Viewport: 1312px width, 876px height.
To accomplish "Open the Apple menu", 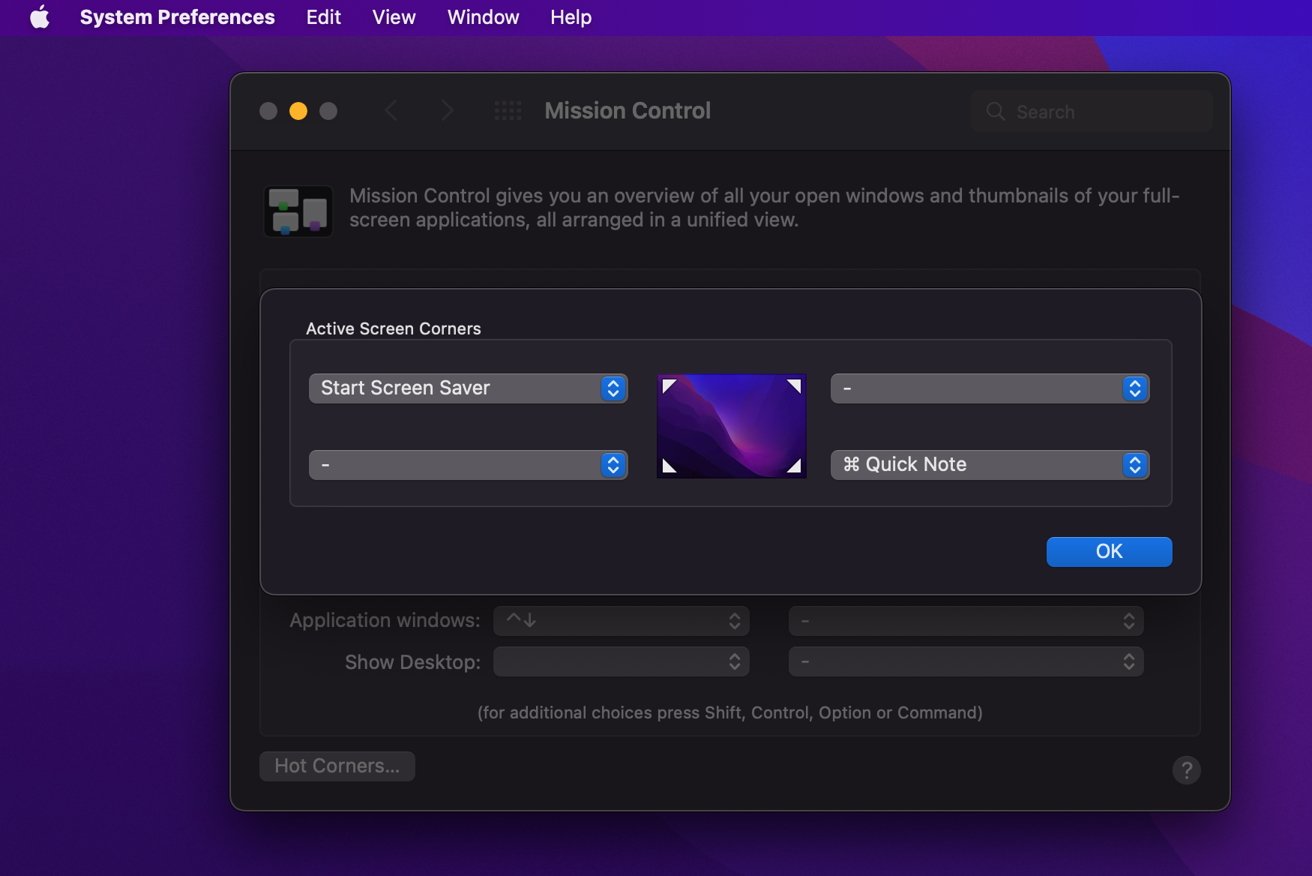I will pos(39,17).
